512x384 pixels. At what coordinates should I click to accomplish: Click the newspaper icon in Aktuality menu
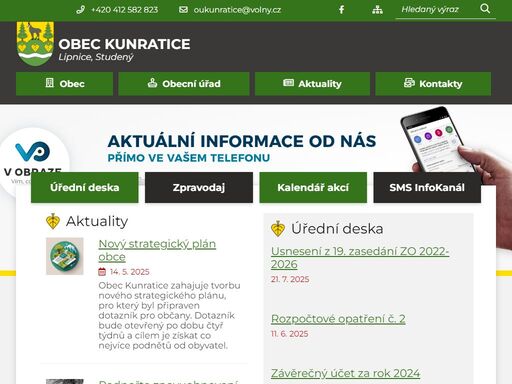(x=288, y=83)
